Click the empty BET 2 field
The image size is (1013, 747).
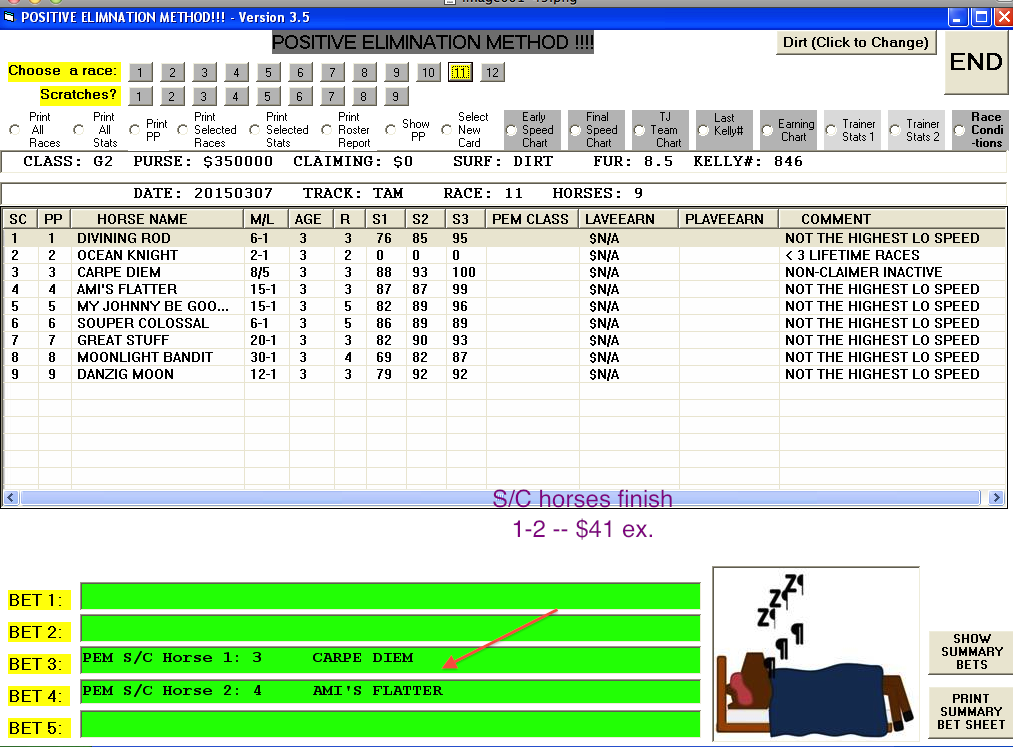(390, 628)
